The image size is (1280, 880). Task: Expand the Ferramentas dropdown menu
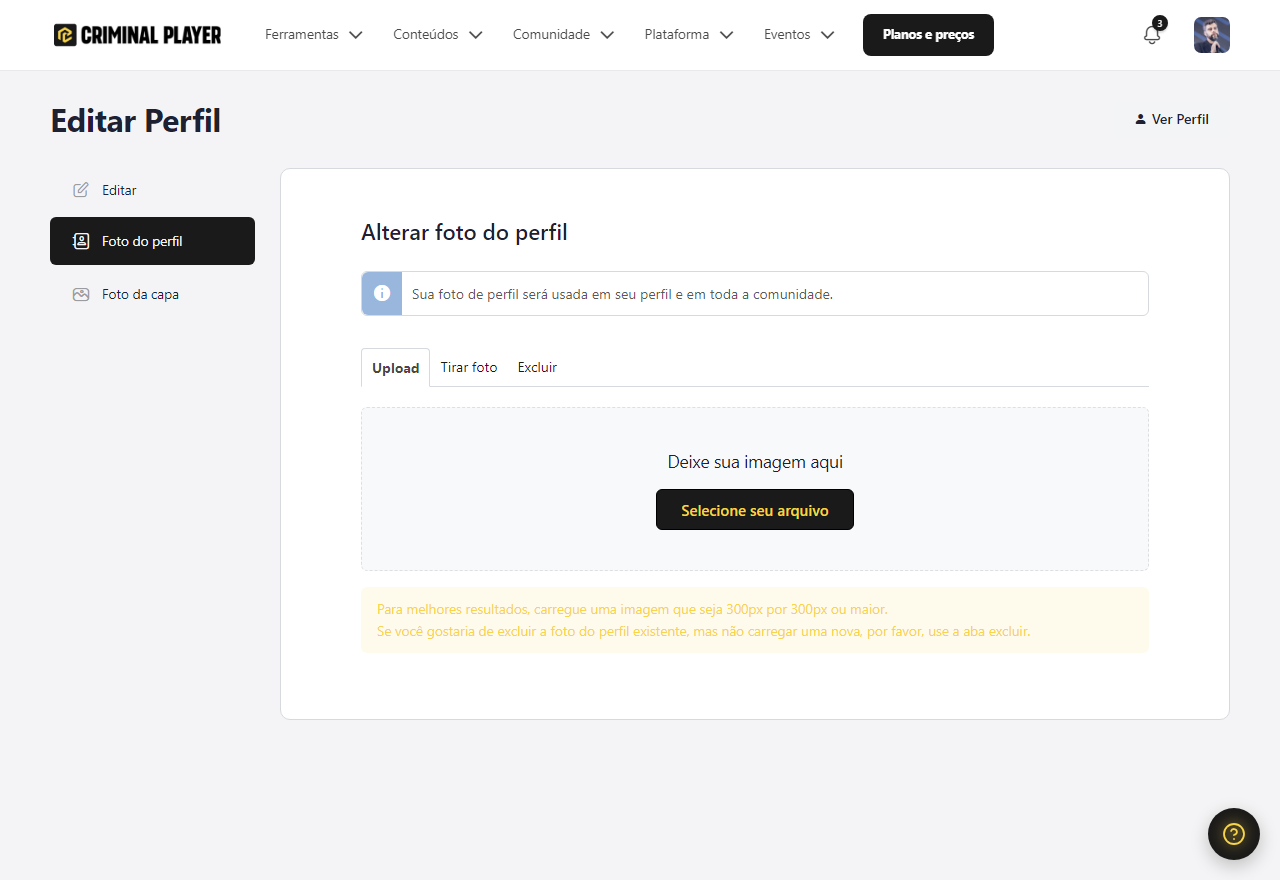tap(314, 35)
